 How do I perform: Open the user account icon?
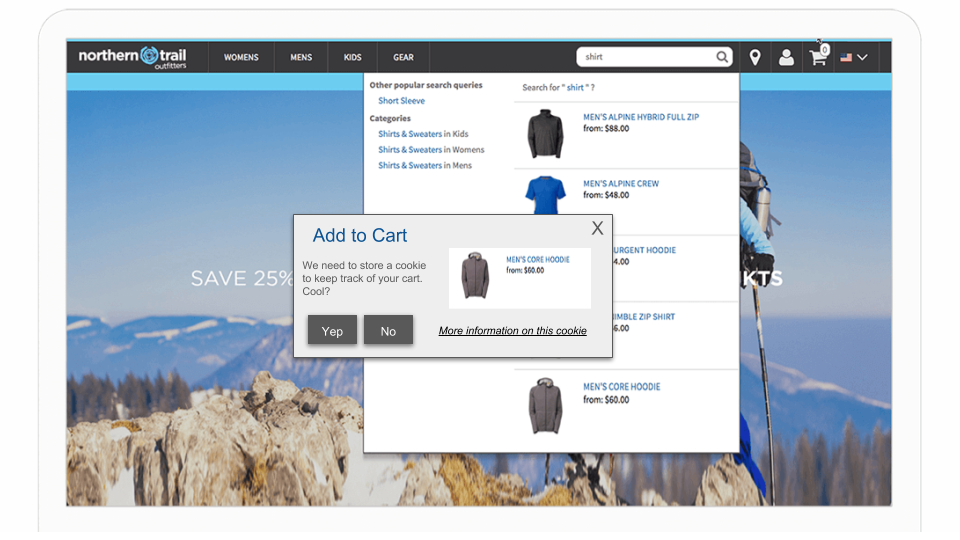[786, 58]
